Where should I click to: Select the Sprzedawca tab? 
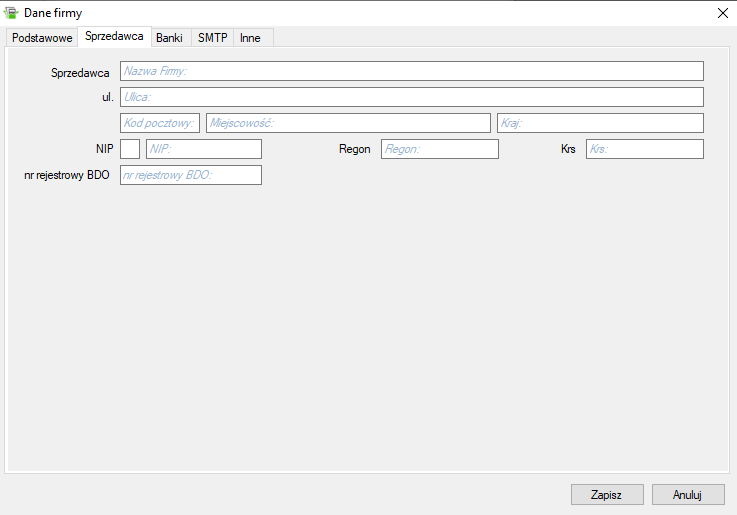(x=114, y=36)
